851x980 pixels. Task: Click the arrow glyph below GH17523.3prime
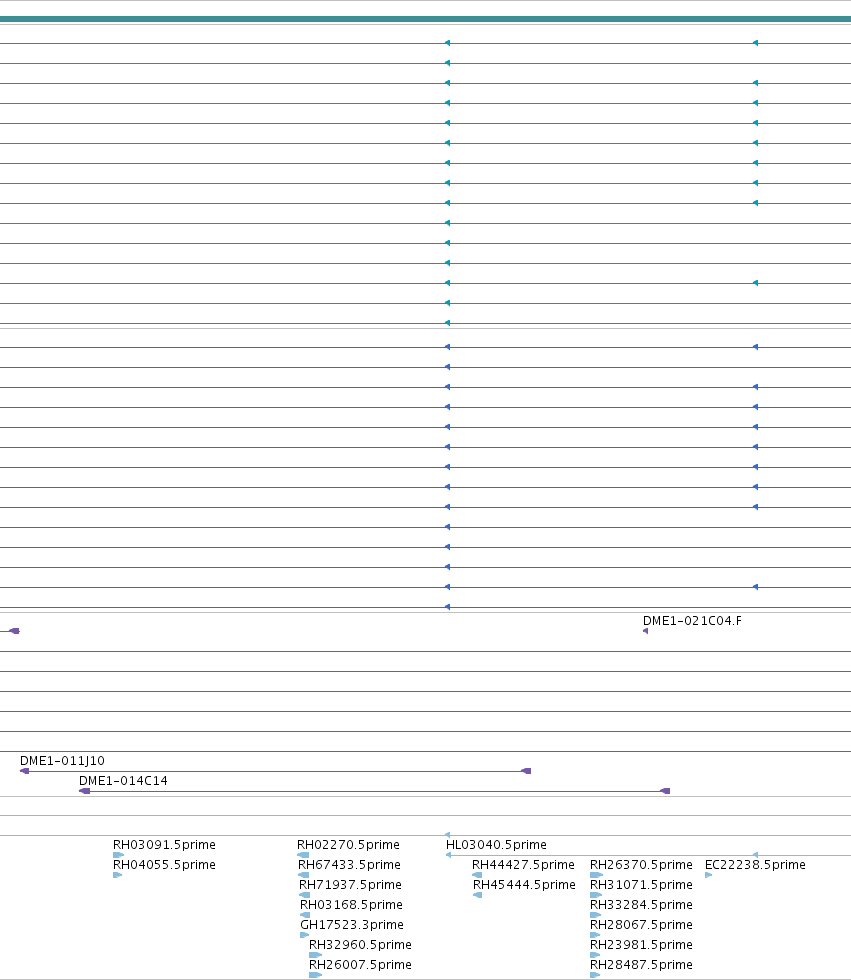coord(305,935)
